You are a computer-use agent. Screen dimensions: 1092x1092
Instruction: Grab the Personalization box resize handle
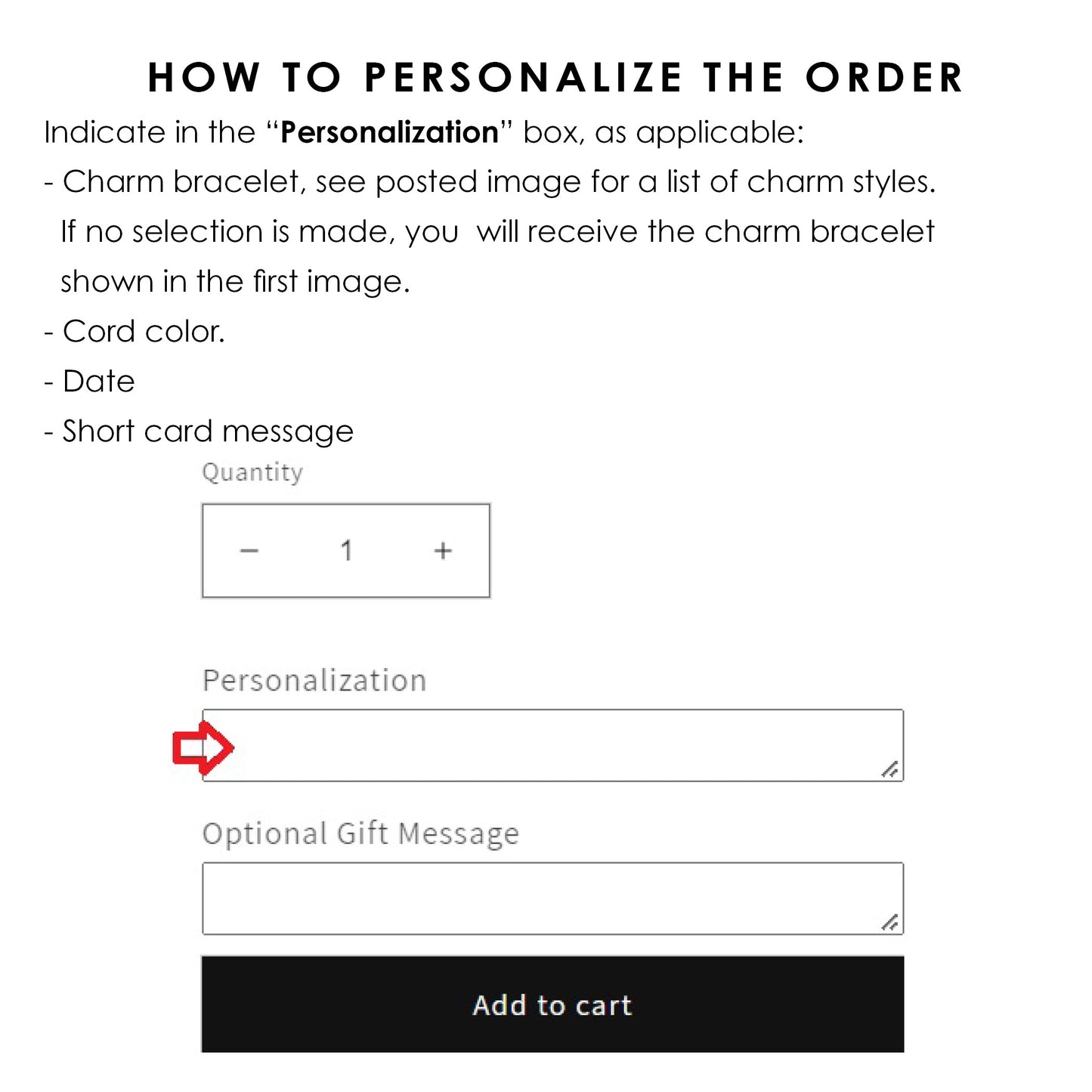click(x=890, y=769)
